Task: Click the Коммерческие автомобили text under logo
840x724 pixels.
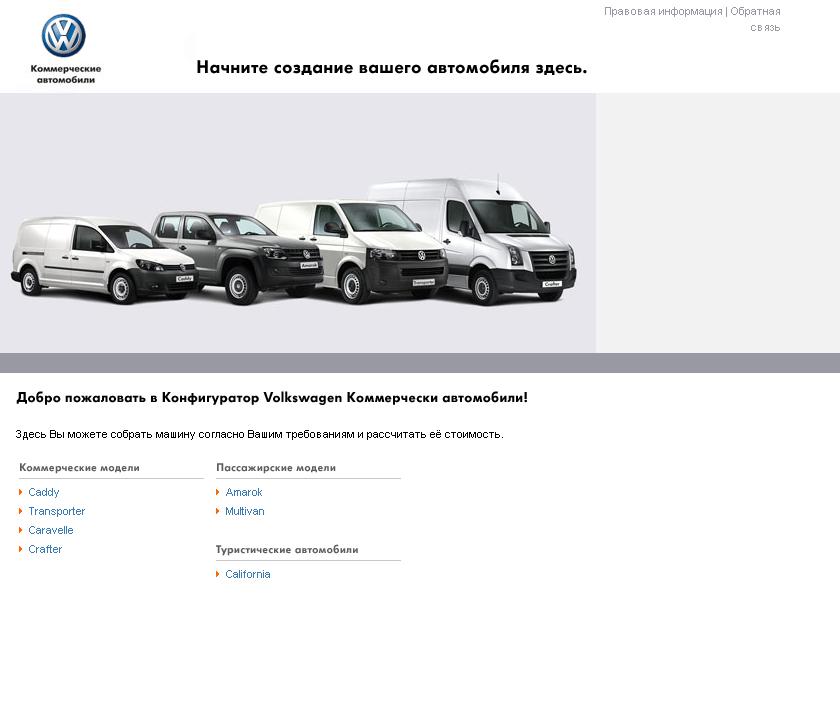Action: click(65, 74)
